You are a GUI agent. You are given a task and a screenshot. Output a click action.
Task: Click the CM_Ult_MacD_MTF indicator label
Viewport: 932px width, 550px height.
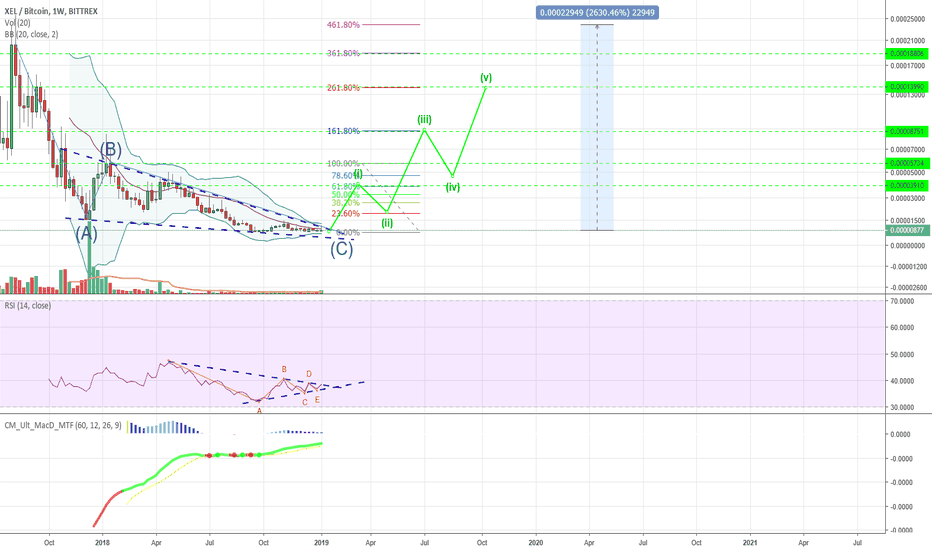point(63,425)
